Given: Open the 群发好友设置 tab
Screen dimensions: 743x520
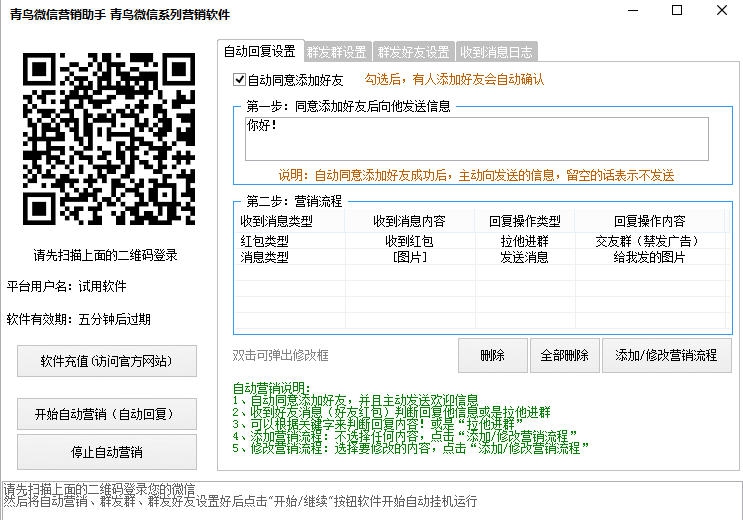Looking at the screenshot, I should pos(413,52).
